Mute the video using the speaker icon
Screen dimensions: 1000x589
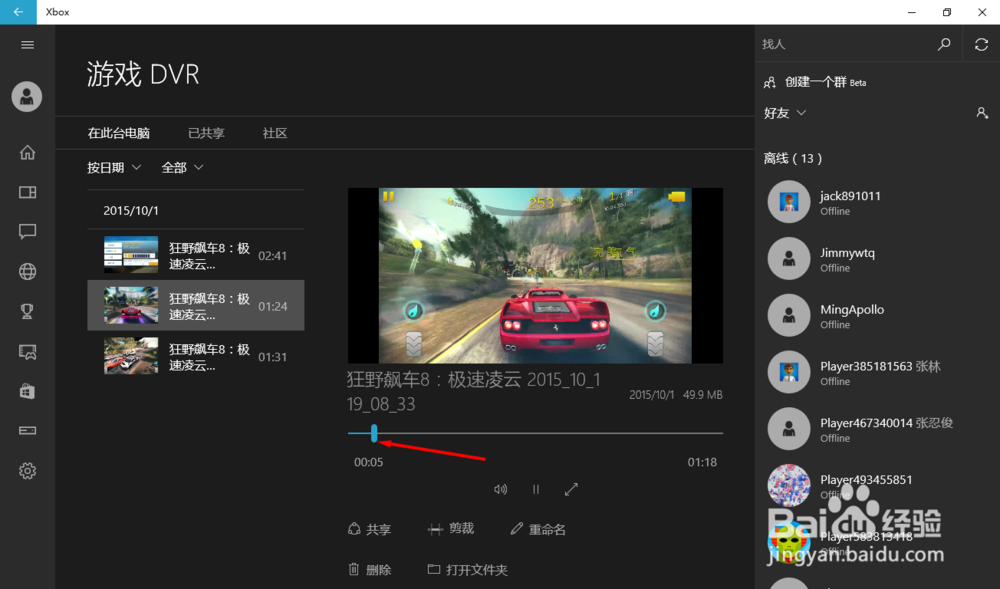coord(500,489)
